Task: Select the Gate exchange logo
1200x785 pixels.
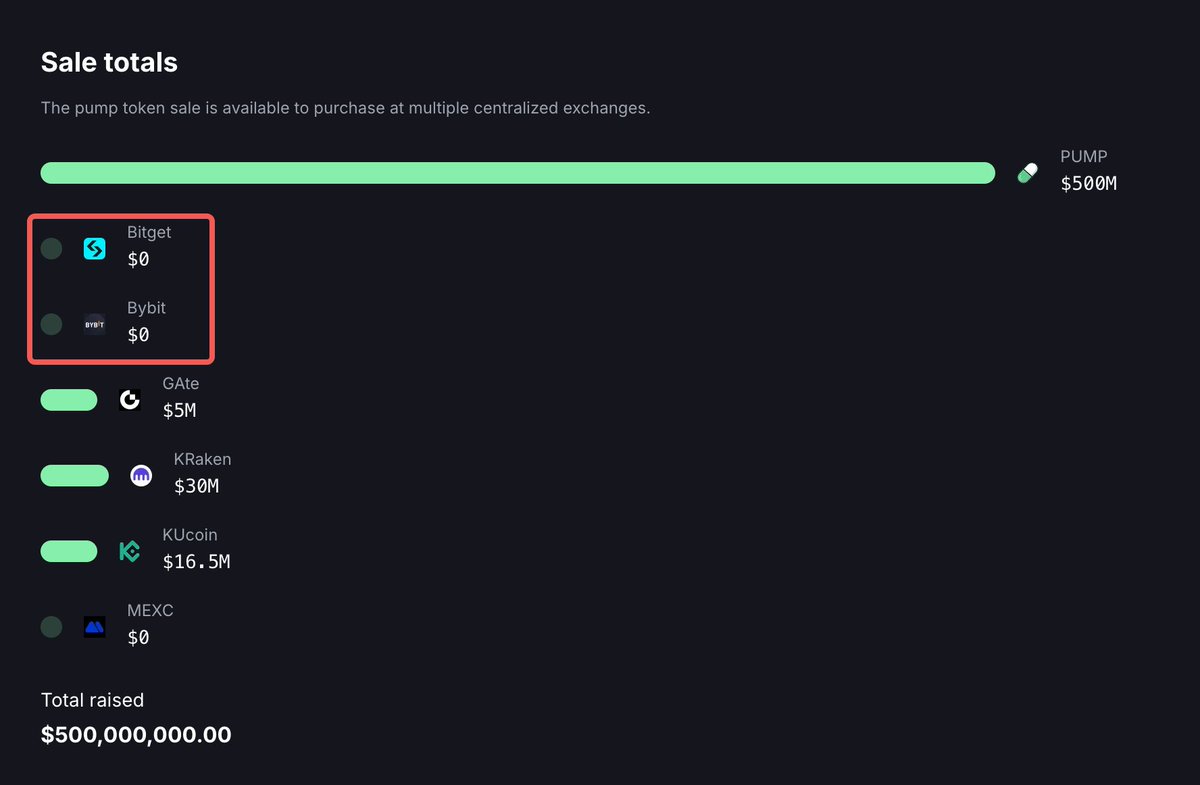Action: (130, 400)
